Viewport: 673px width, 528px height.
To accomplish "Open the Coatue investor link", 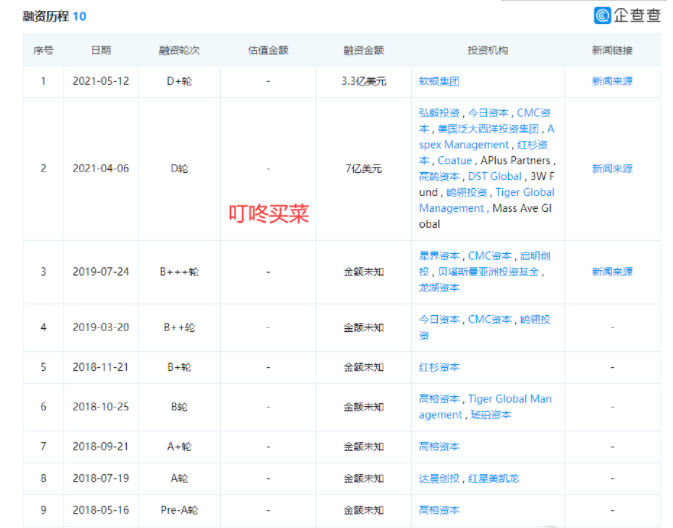I will click(455, 161).
